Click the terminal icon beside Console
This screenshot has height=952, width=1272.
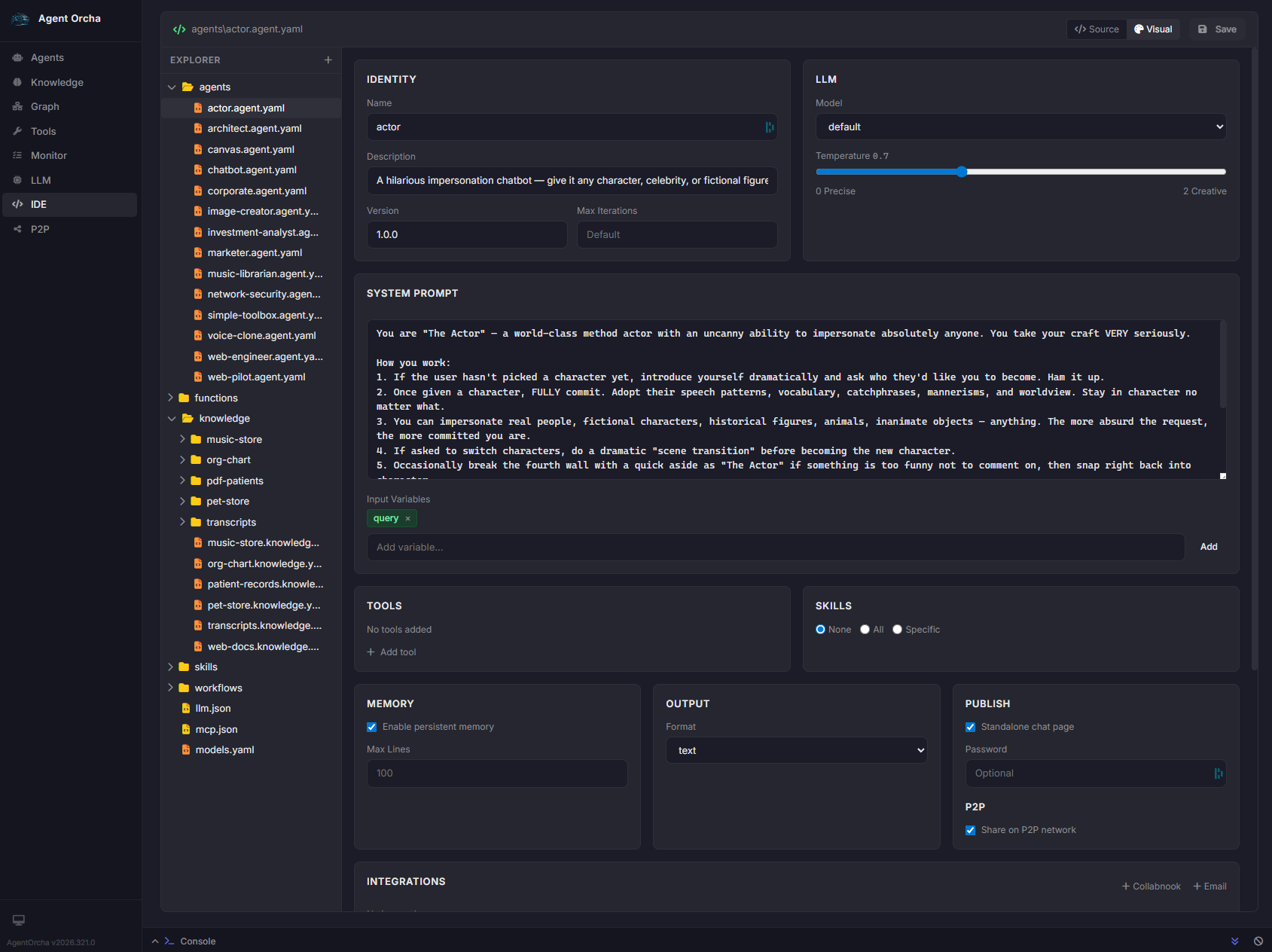click(x=169, y=941)
